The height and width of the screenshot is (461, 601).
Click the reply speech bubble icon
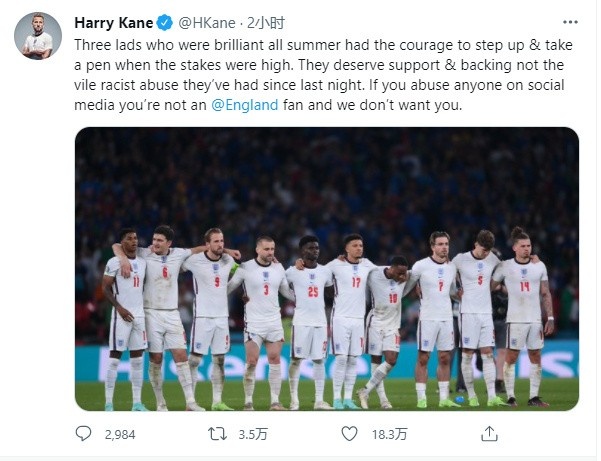(83, 434)
